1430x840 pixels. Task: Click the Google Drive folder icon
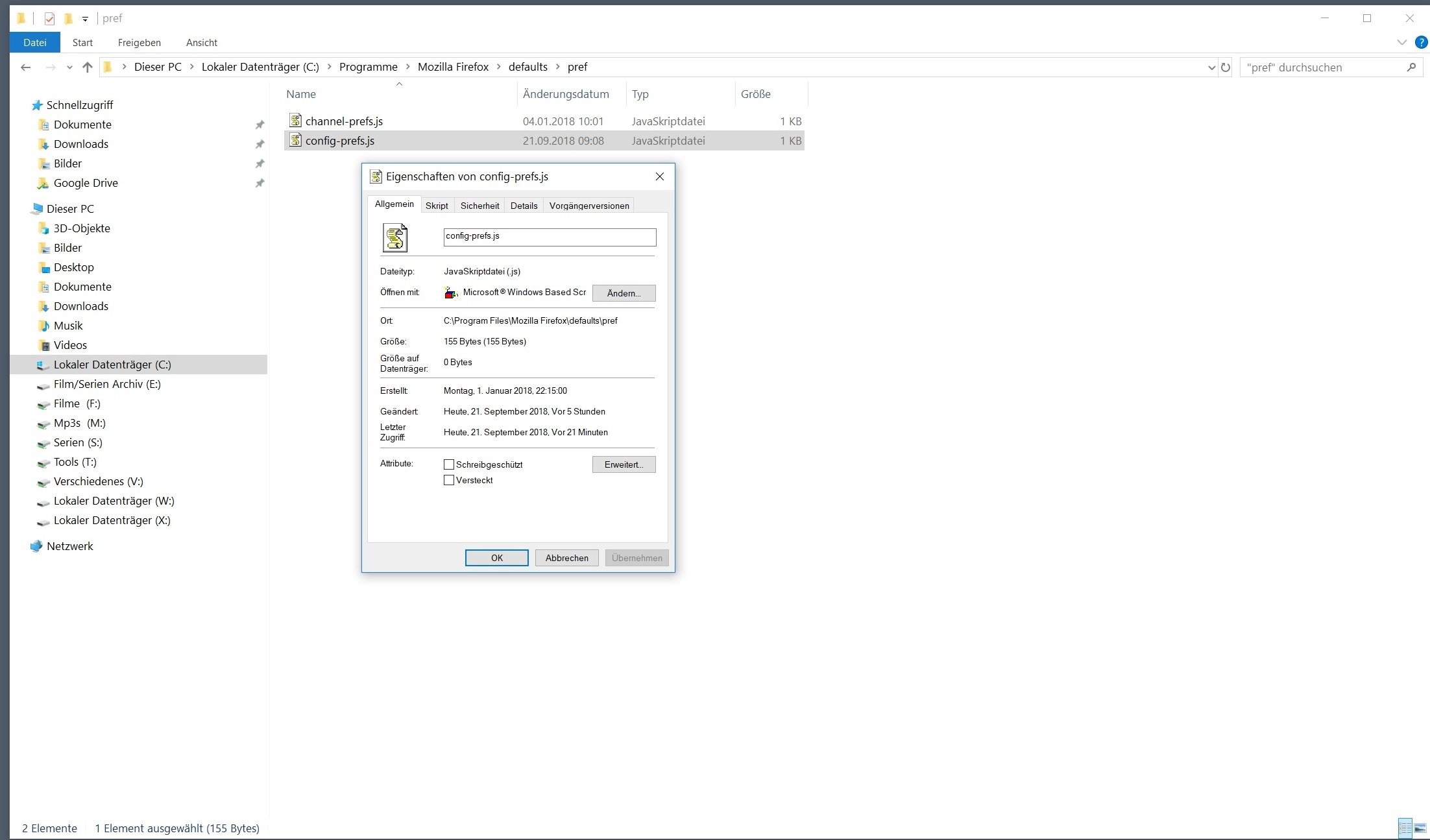(x=43, y=183)
